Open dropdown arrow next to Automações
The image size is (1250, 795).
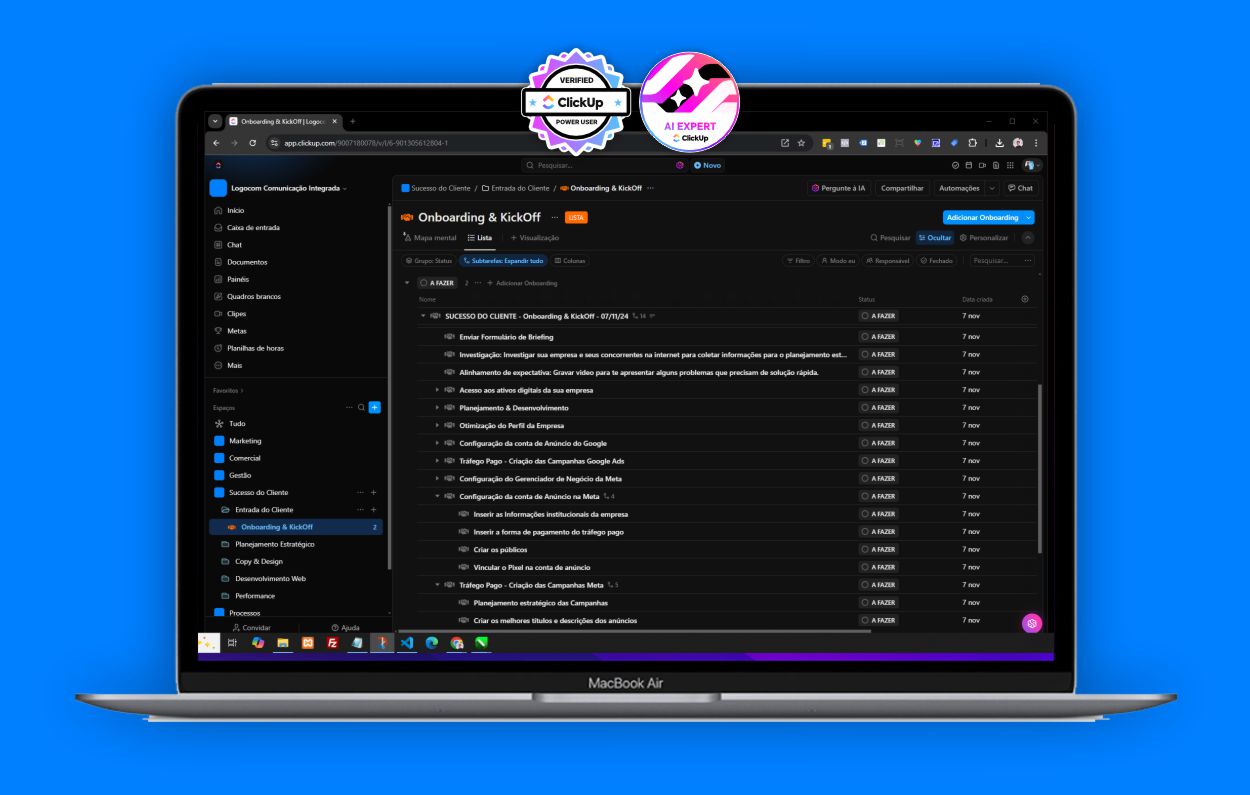tap(992, 188)
